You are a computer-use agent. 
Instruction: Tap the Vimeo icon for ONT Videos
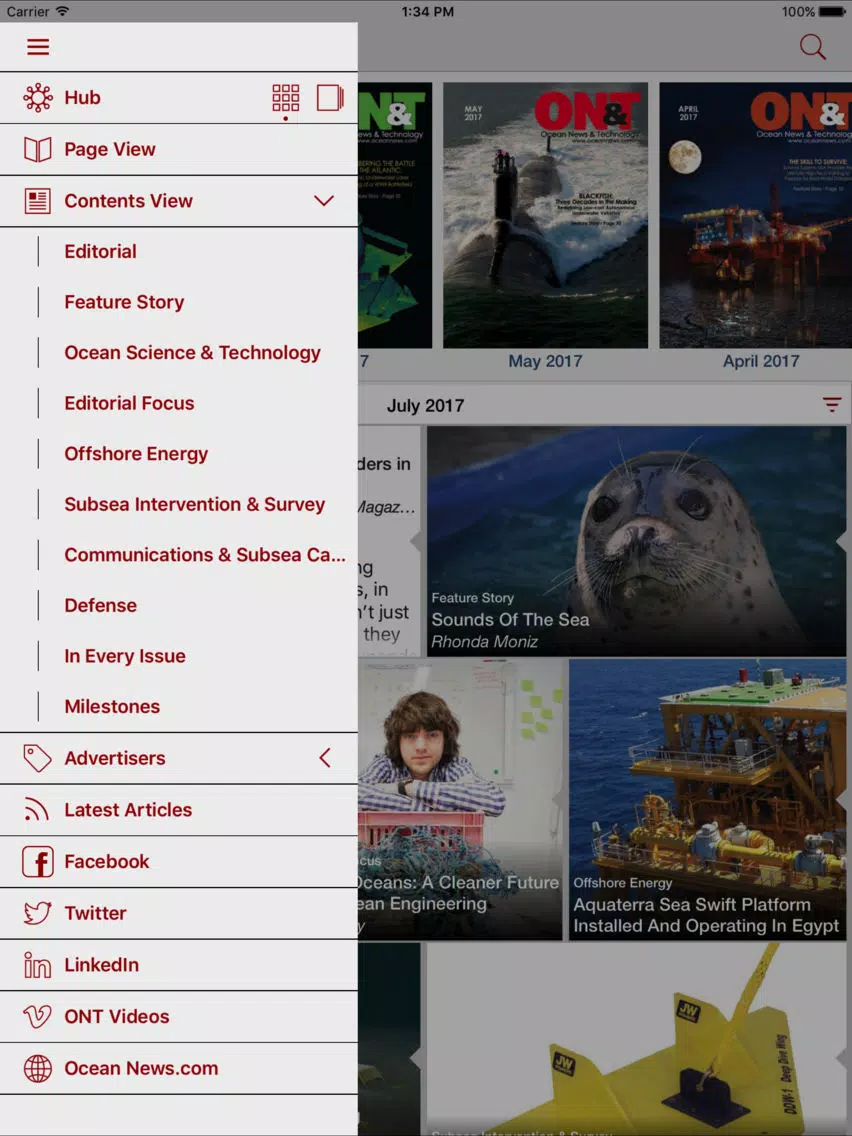tap(37, 1016)
